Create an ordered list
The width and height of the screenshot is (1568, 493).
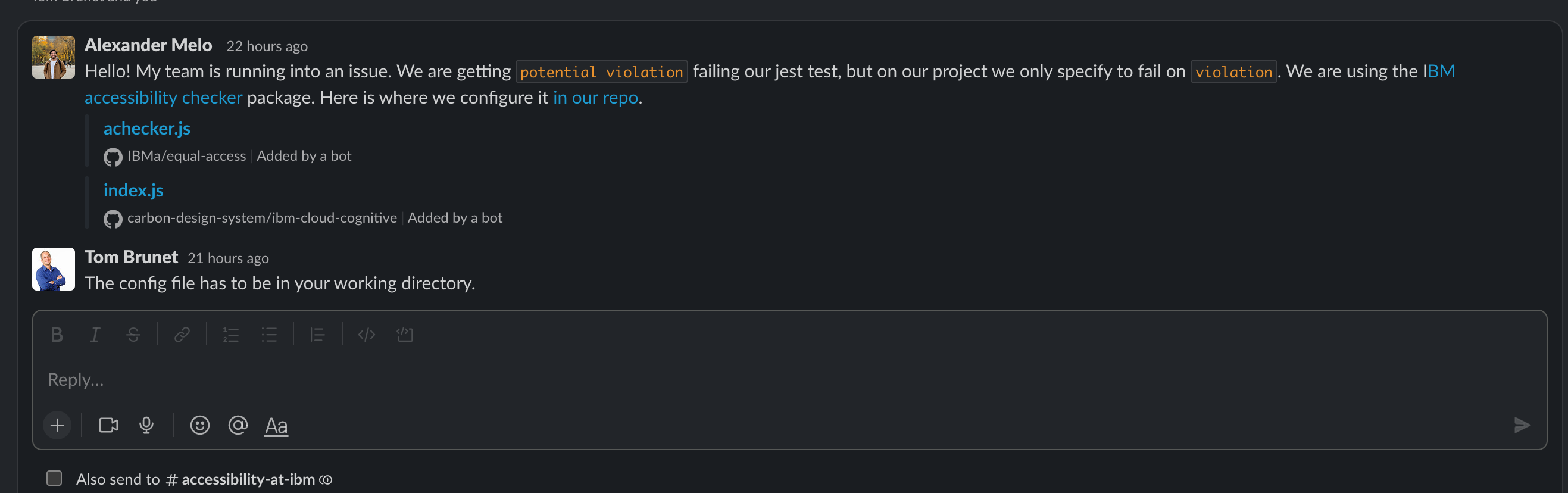[232, 334]
